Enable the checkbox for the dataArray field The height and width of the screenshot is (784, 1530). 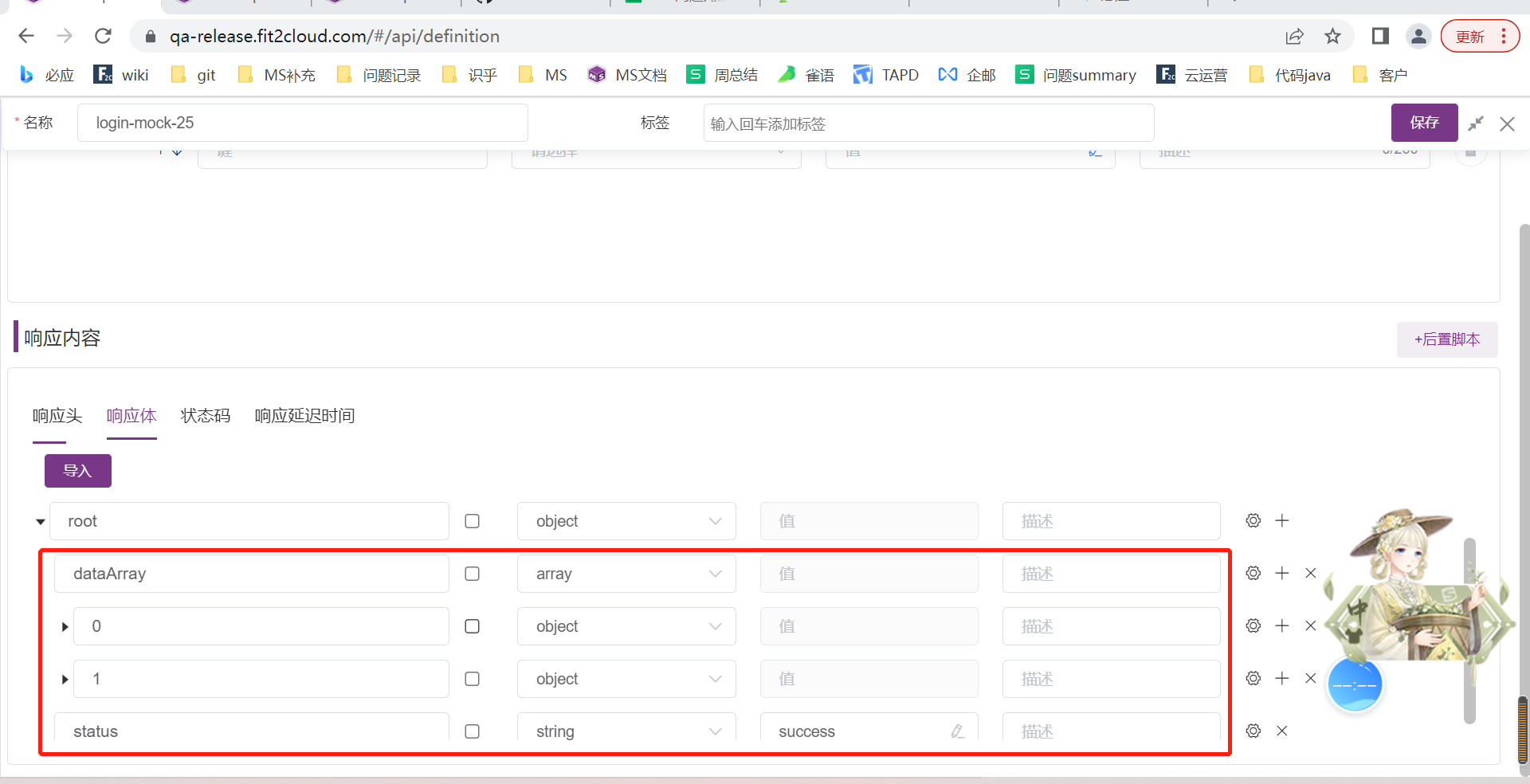(x=472, y=574)
